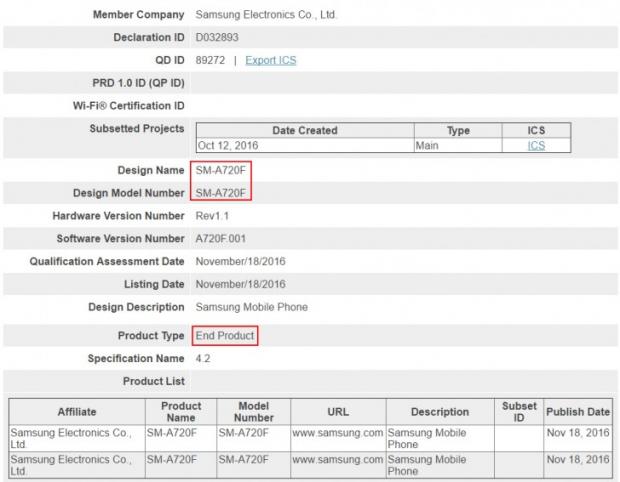Viewport: 620px width, 482px height.
Task: Open www.samsung.com in first product row
Action: point(337,433)
